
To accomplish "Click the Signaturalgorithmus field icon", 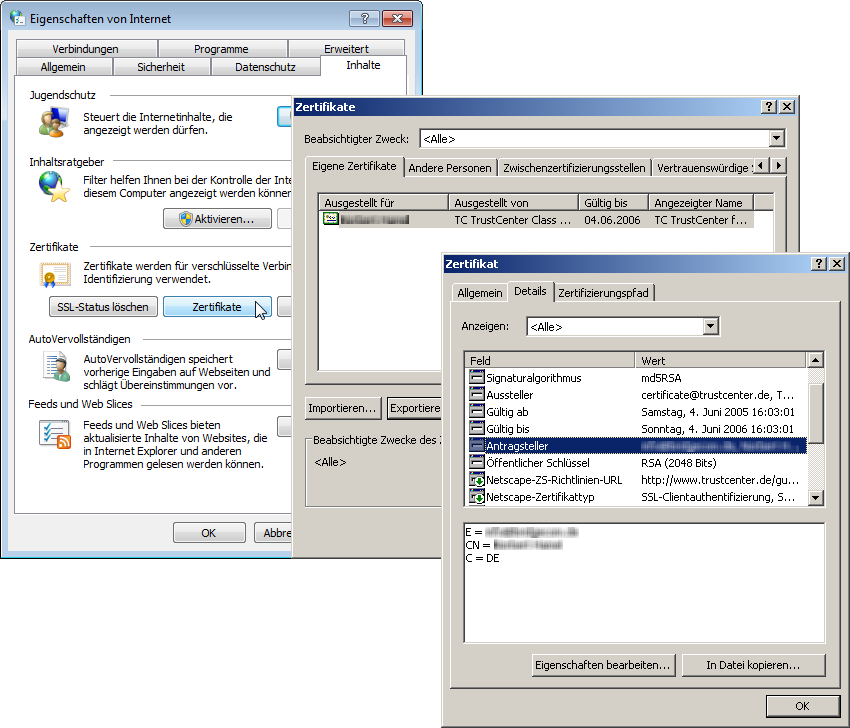I will pos(476,378).
